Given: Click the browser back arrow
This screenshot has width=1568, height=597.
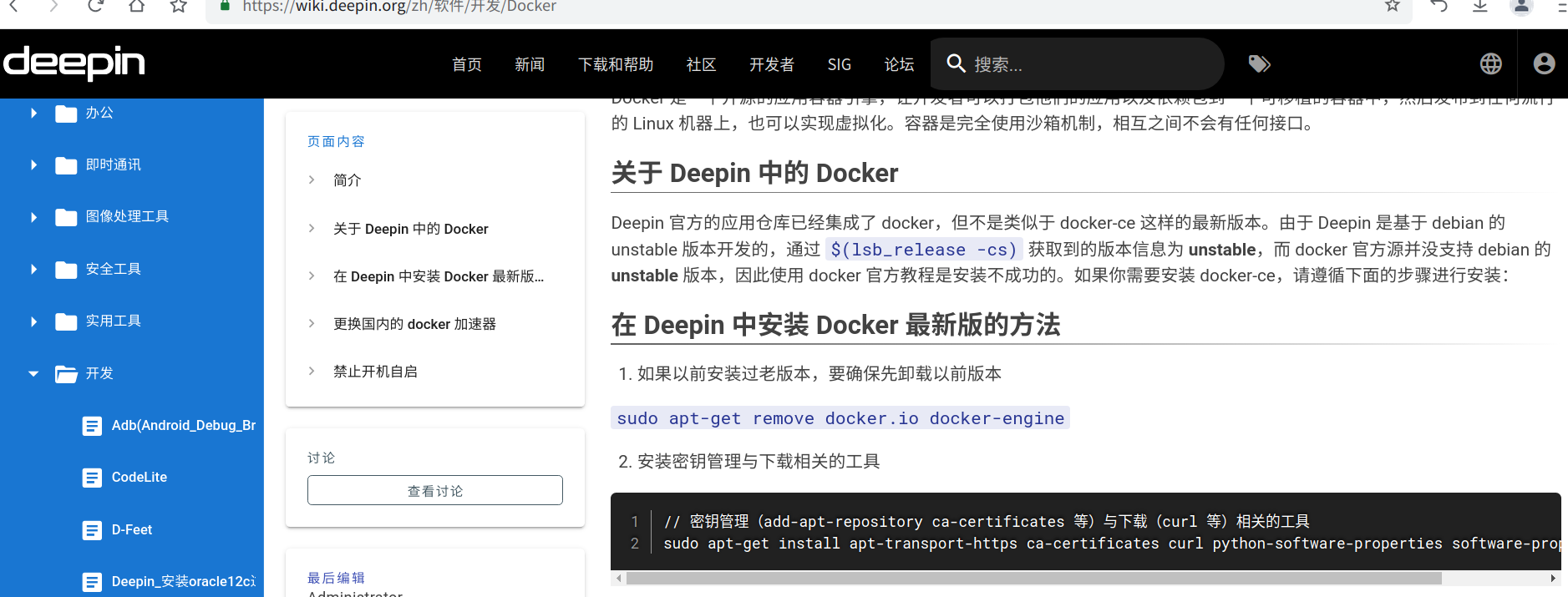Looking at the screenshot, I should (13, 6).
